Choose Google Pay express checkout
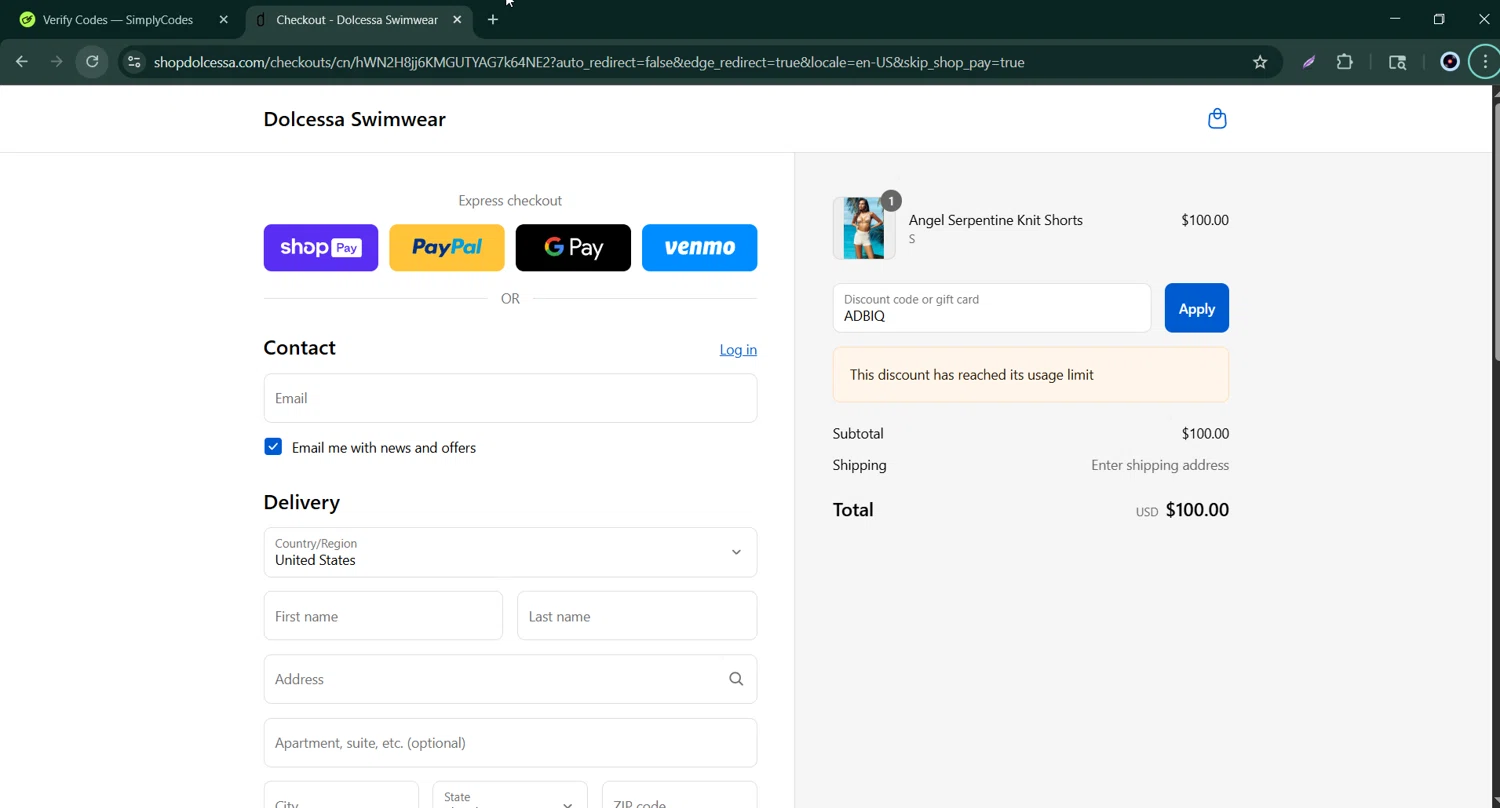The width and height of the screenshot is (1500, 808). click(573, 247)
